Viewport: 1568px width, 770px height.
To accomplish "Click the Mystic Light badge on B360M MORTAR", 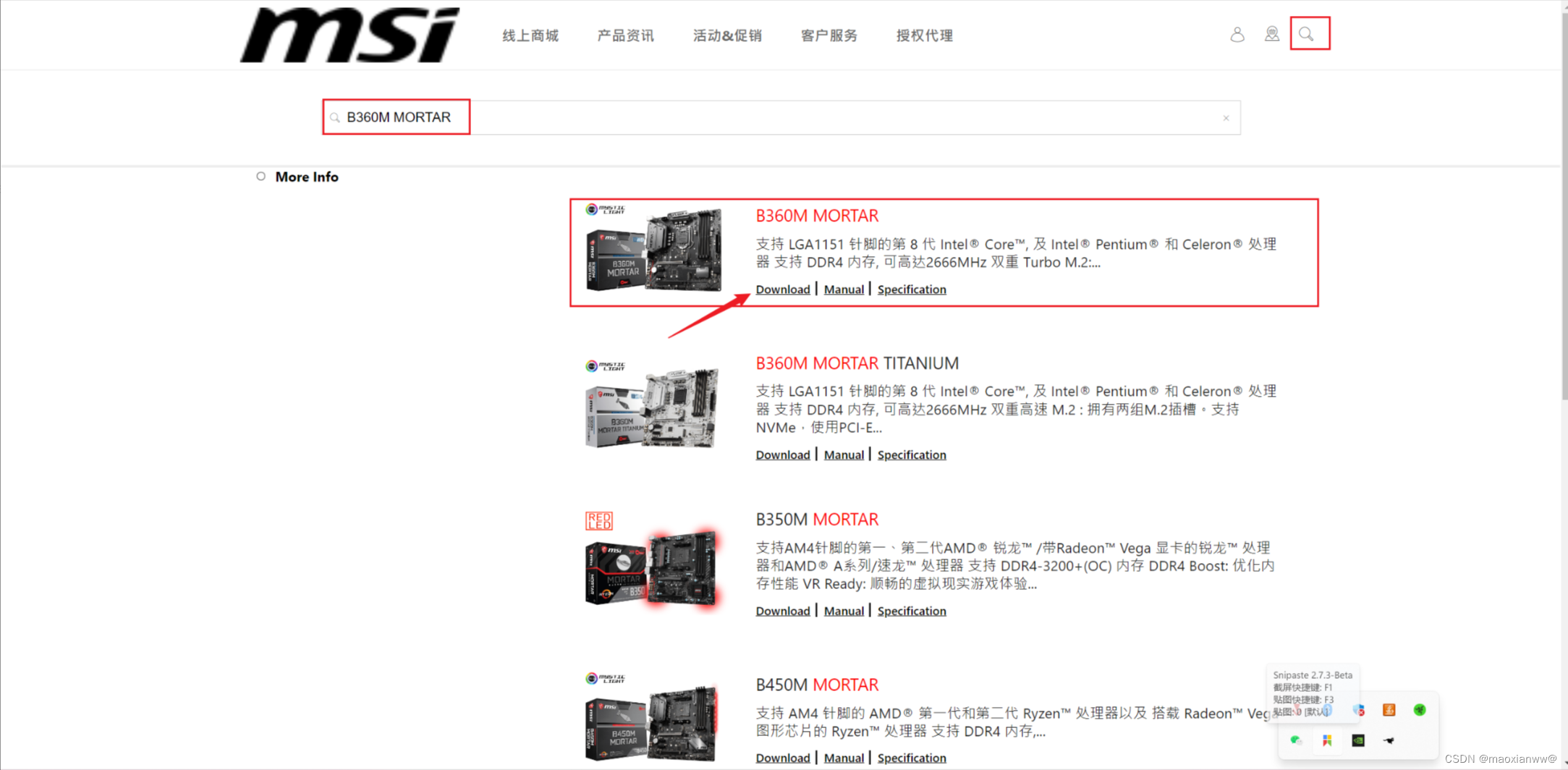I will [606, 209].
